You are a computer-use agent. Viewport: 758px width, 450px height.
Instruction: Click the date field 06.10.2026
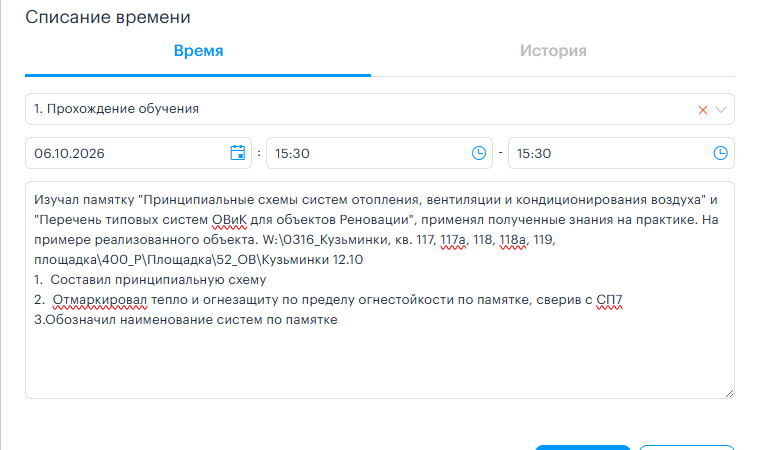[138, 153]
